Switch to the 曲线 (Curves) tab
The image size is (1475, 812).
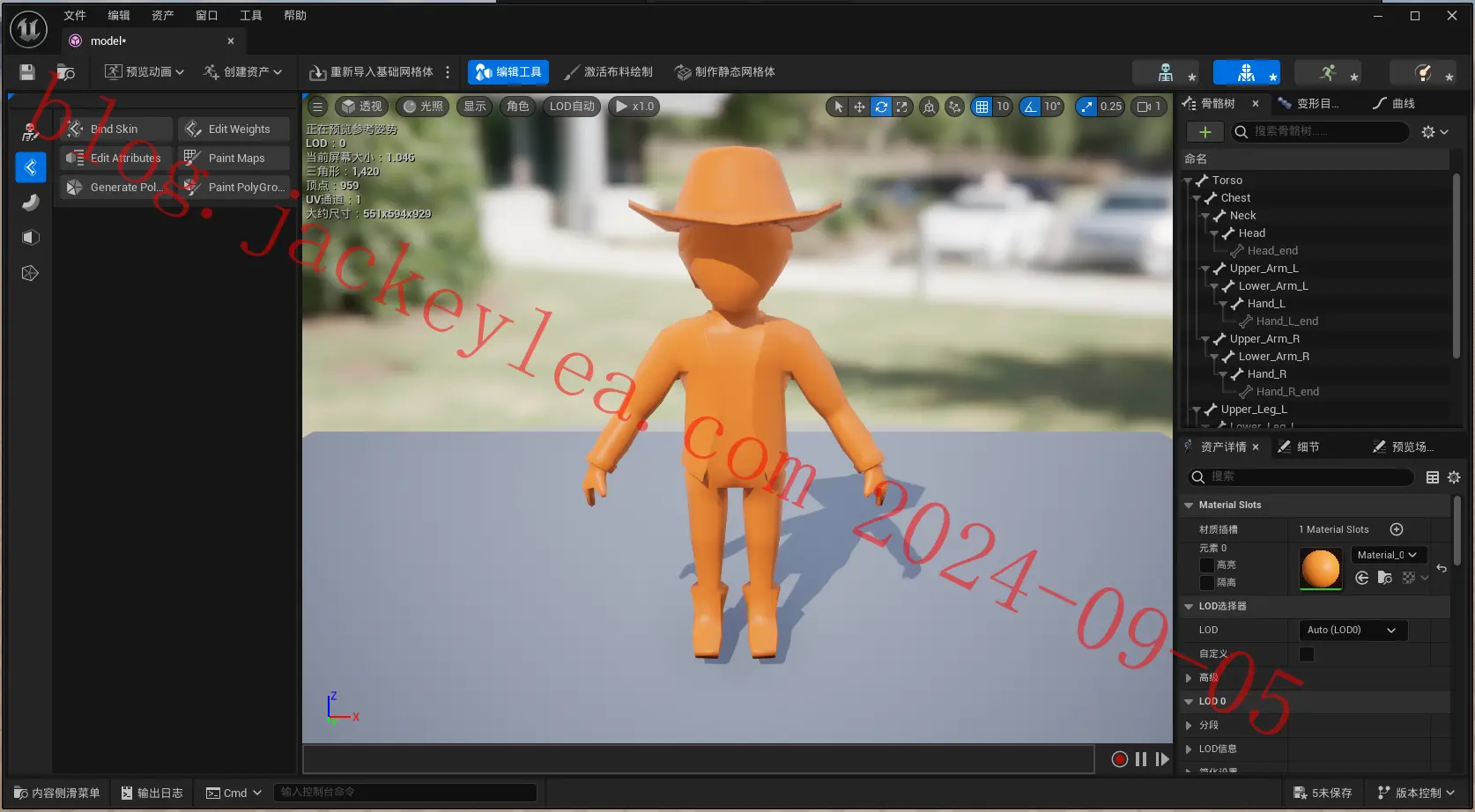pos(1394,104)
